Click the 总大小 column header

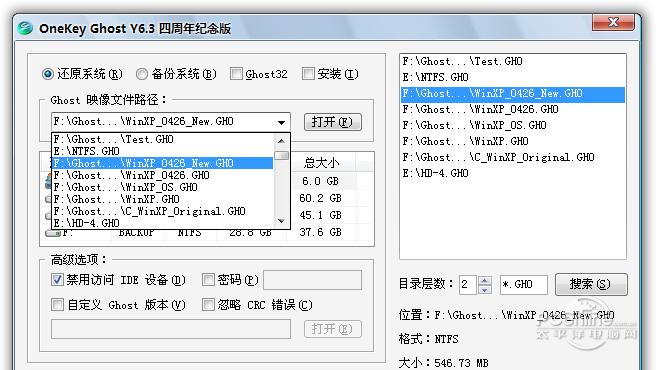tap(321, 162)
